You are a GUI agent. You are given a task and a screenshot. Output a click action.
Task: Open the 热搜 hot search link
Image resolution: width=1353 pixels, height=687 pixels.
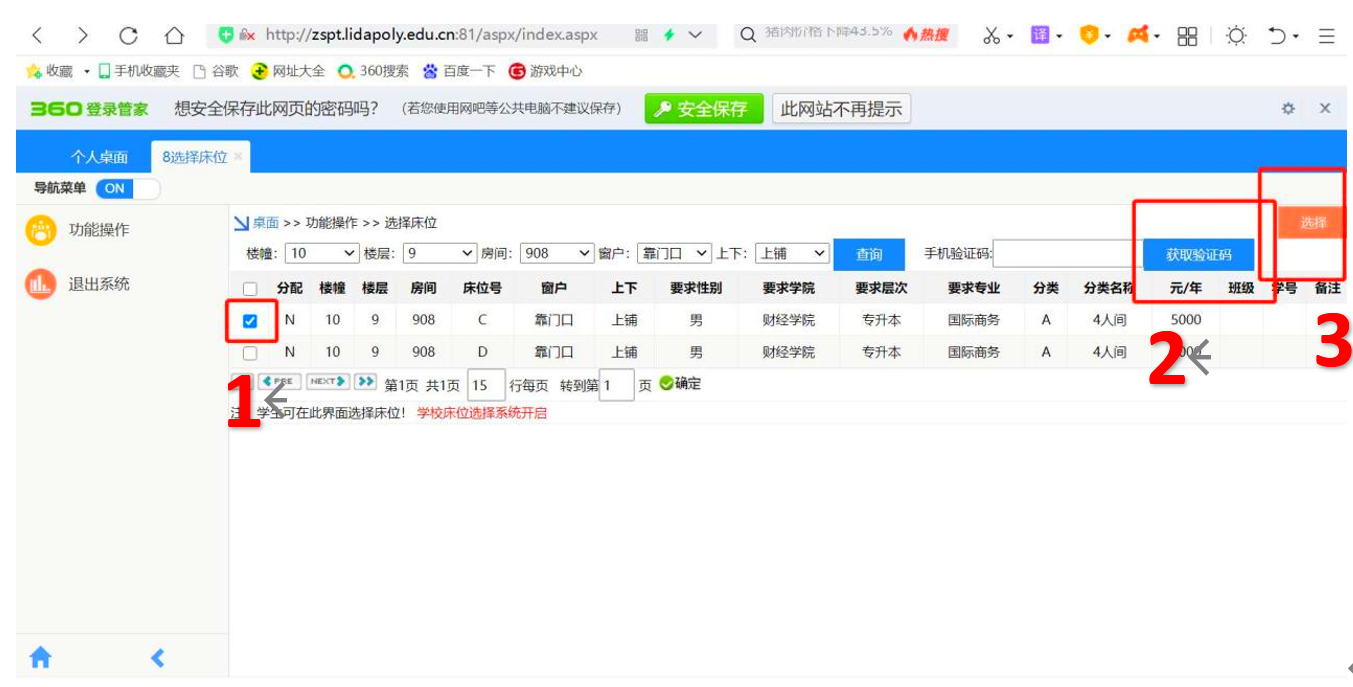point(925,35)
